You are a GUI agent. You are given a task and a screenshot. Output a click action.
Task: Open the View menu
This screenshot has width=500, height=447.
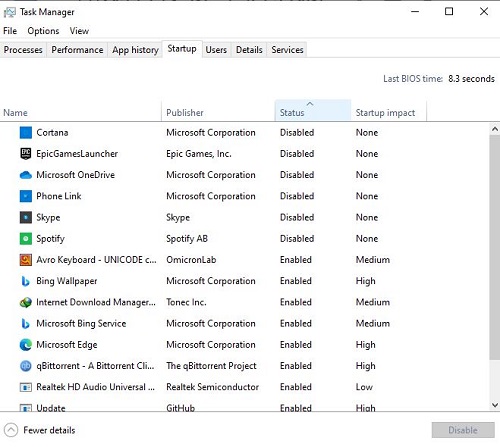coord(79,31)
